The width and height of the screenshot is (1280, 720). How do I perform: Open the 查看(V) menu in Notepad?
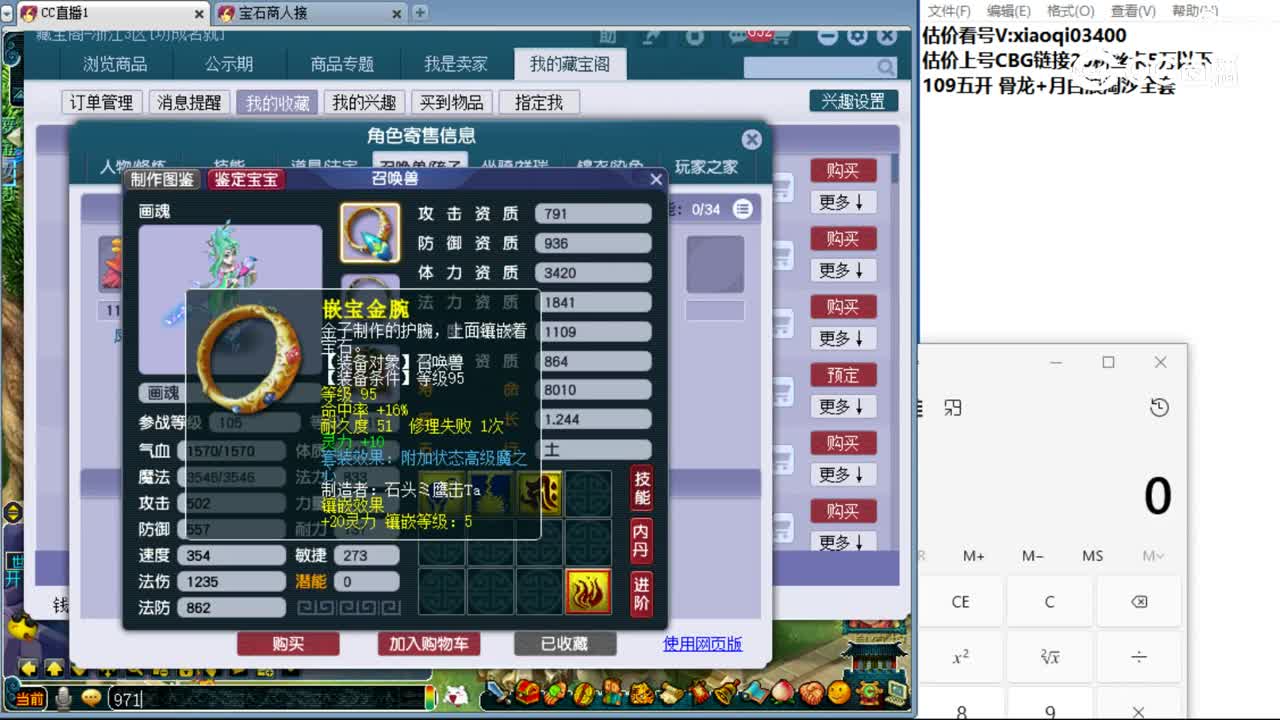(x=1133, y=11)
